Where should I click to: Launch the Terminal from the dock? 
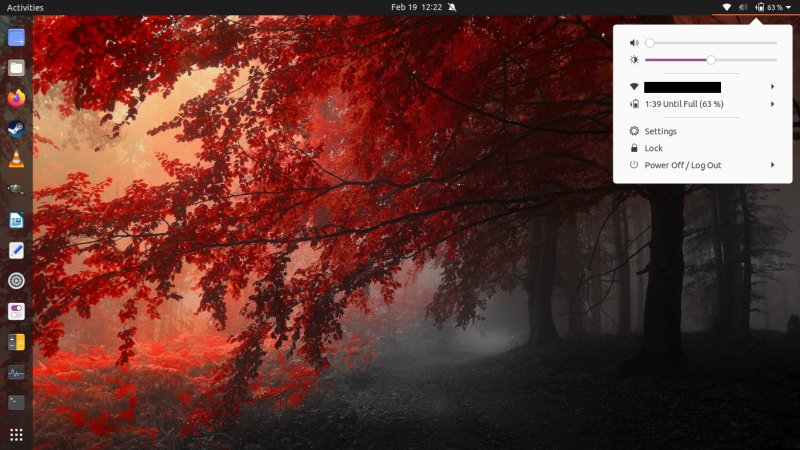(16, 403)
